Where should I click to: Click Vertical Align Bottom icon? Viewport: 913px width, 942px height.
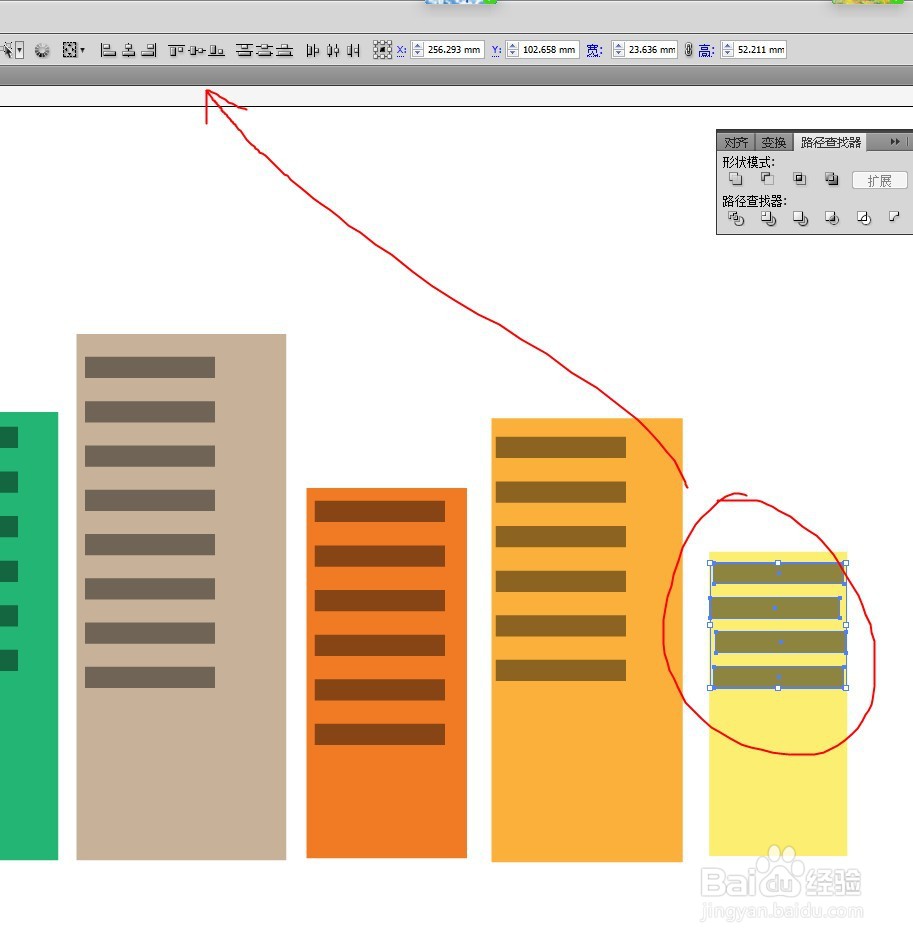click(217, 50)
